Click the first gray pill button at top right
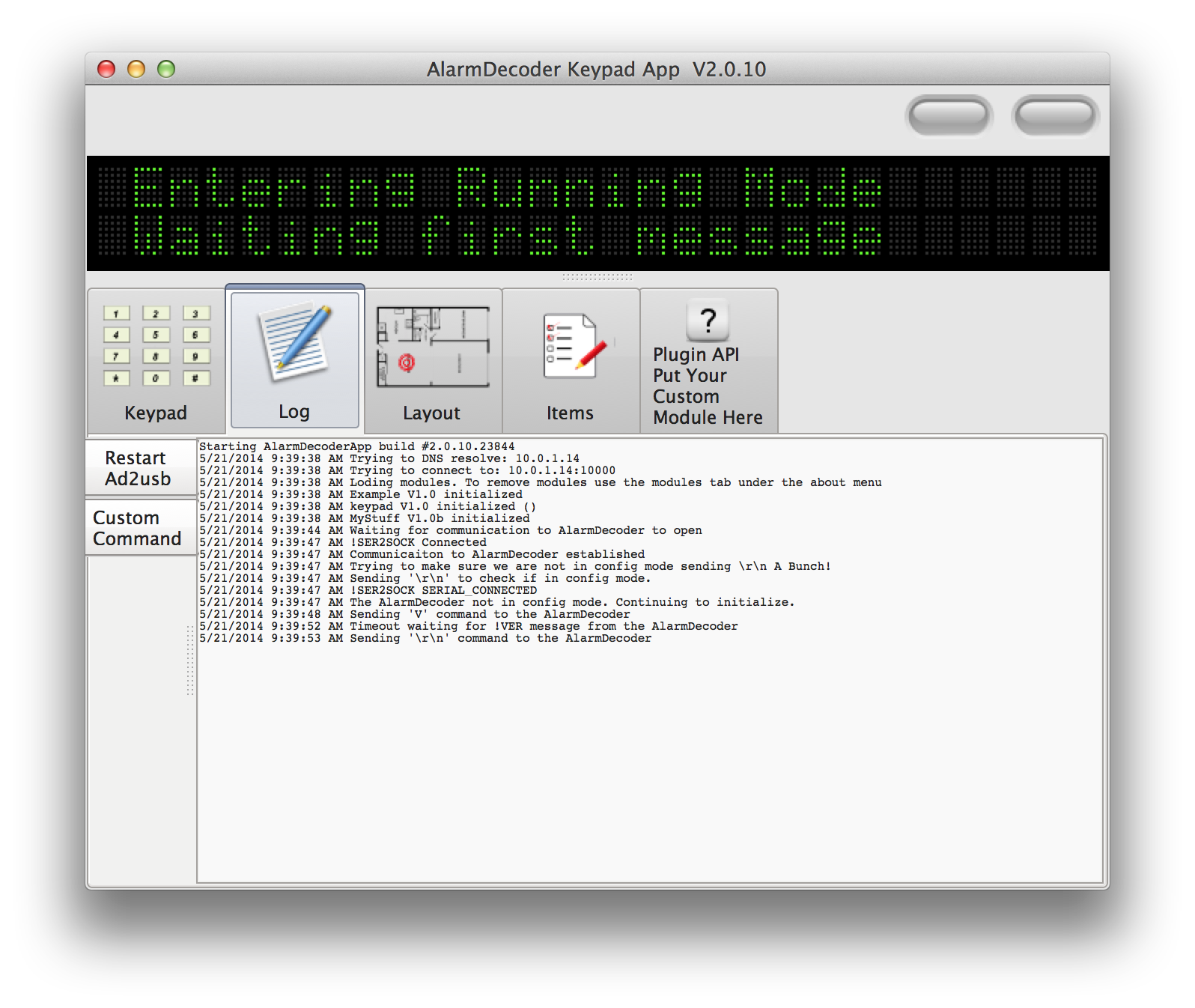 tap(949, 116)
